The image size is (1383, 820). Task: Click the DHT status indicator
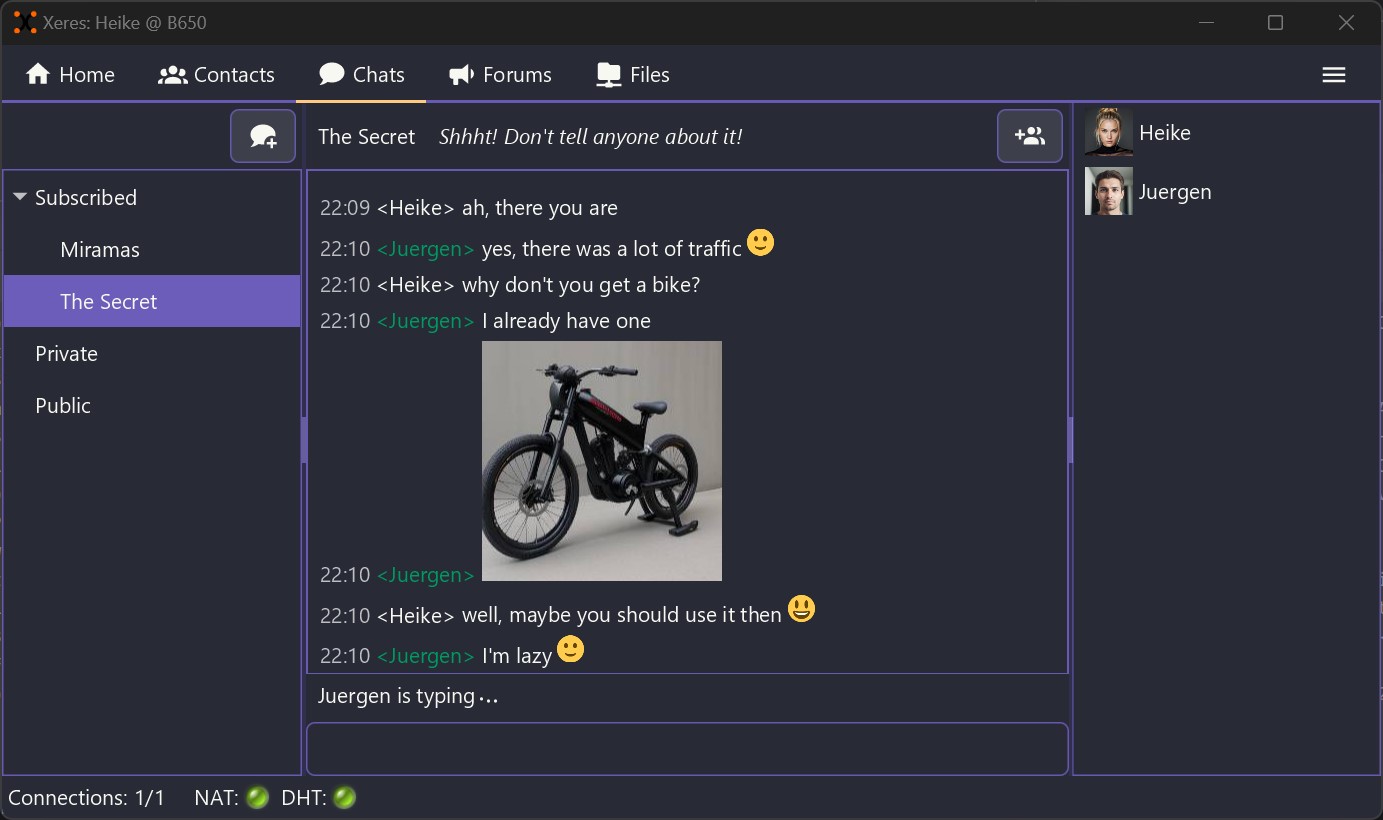345,798
